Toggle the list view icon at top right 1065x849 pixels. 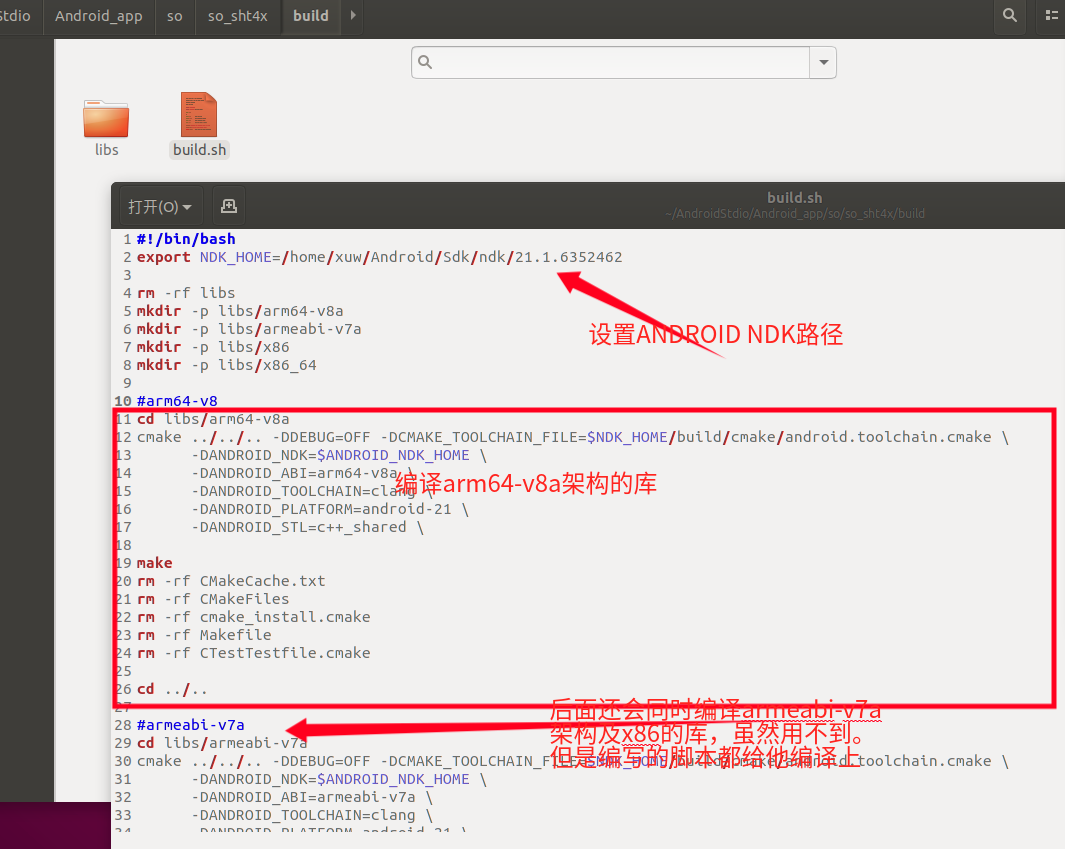click(1051, 16)
